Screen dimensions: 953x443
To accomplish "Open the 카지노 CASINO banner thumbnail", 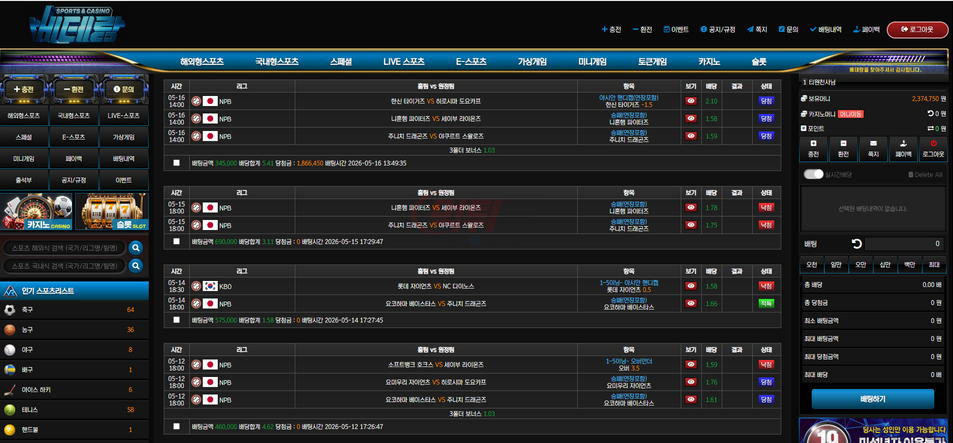I will pyautogui.click(x=36, y=212).
